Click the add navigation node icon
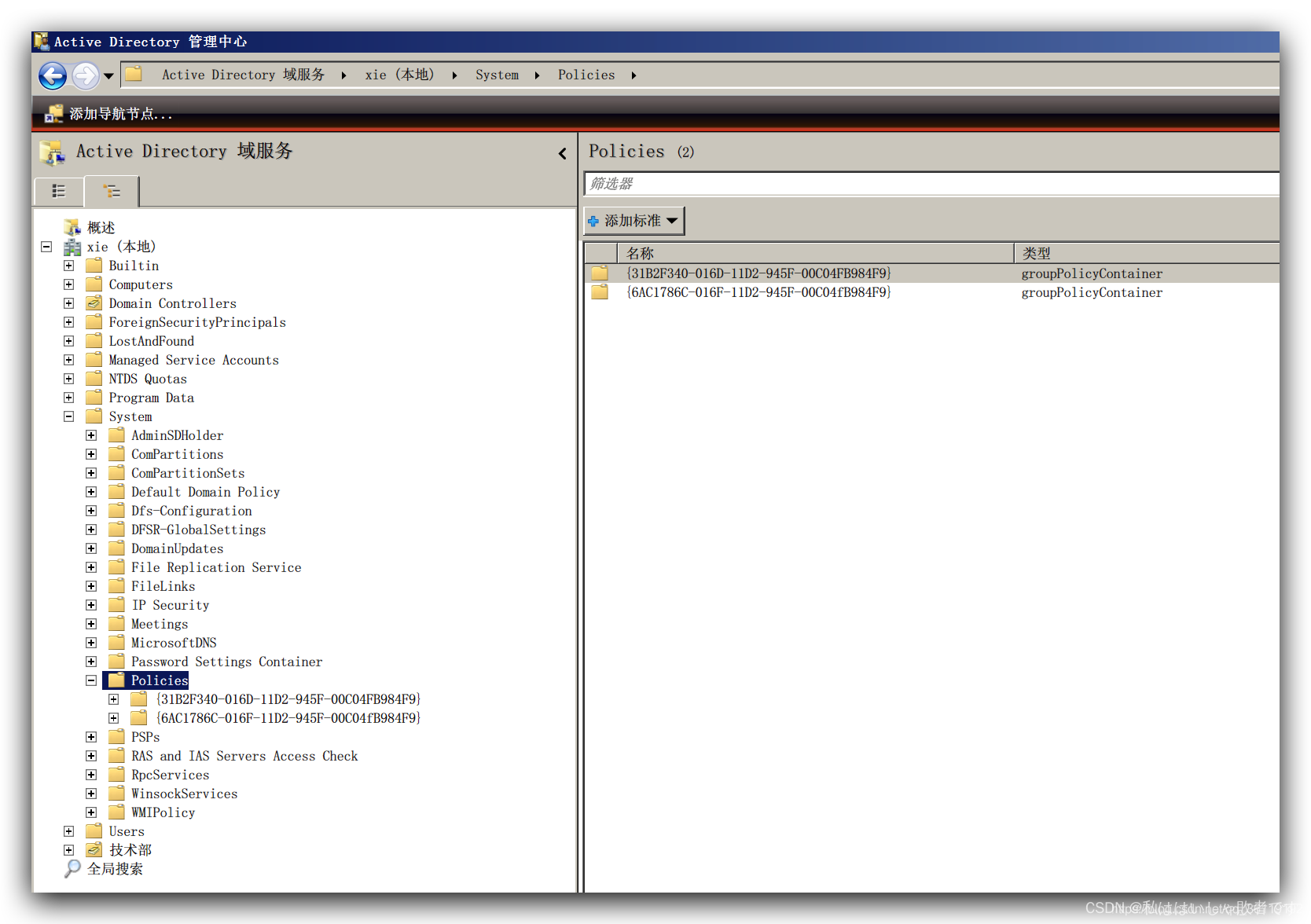This screenshot has height=924, width=1311. pos(53,114)
